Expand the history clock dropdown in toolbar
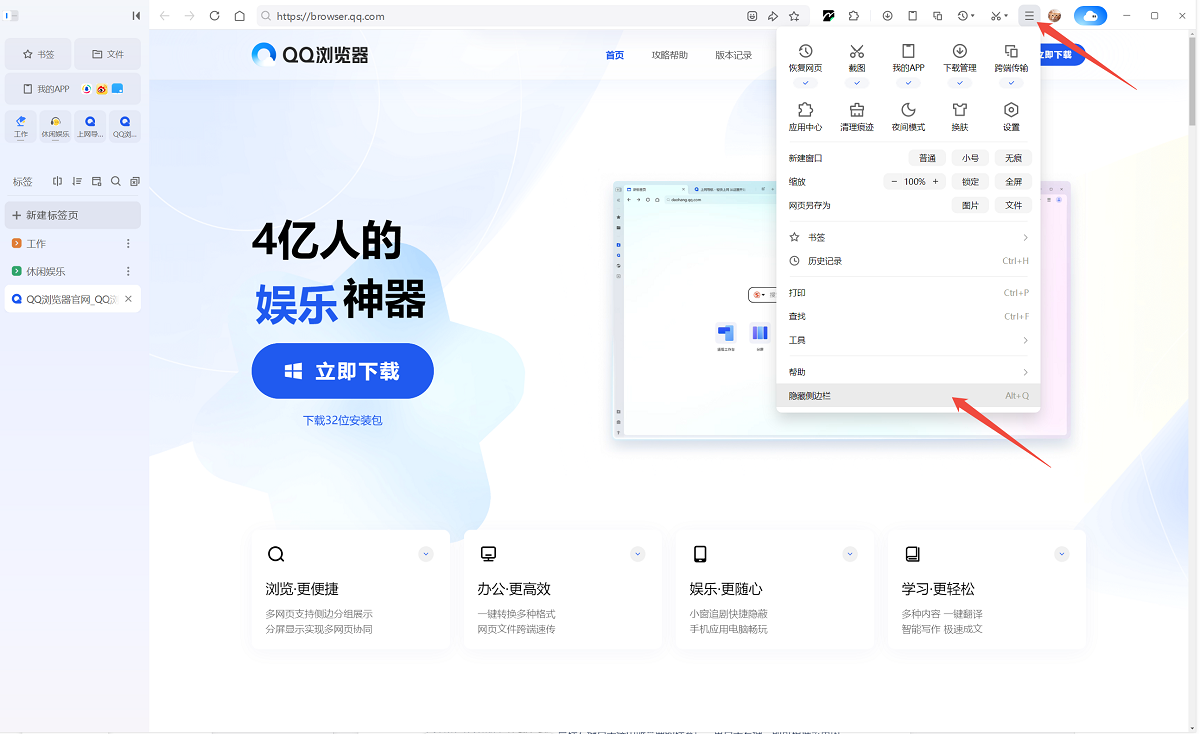The image size is (1200, 734). pyautogui.click(x=966, y=16)
